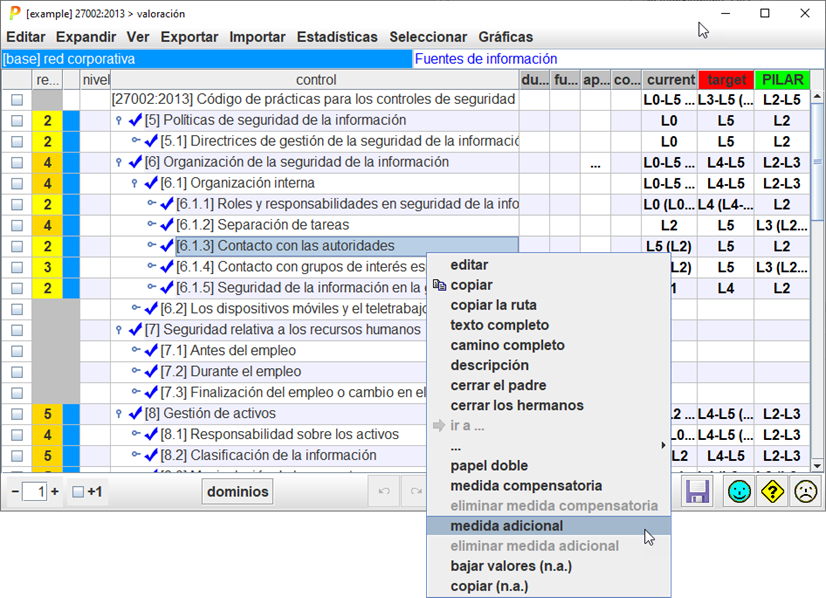Enable the +1 checkbox
The height and width of the screenshot is (598, 826).
click(77, 492)
